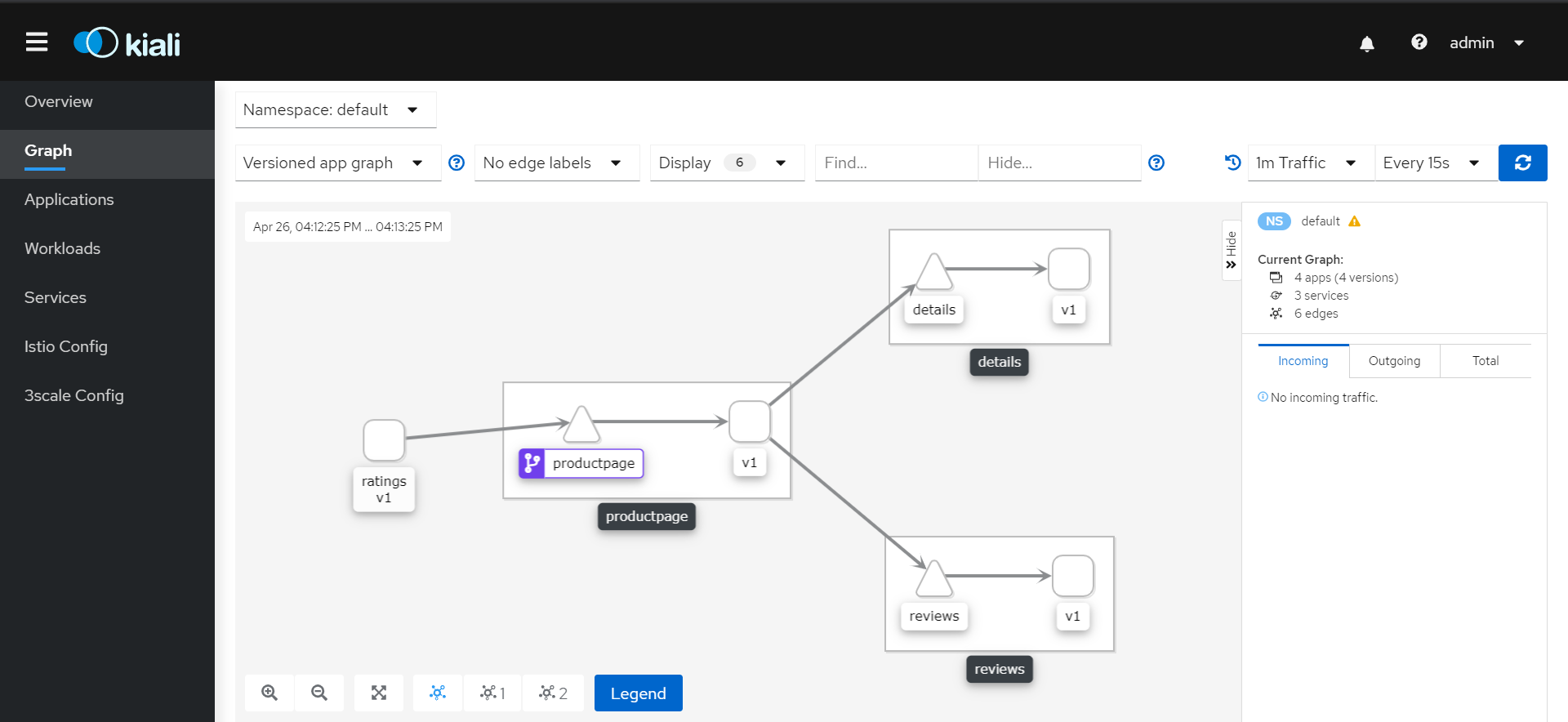Select the productpage v1 workload node

pos(749,421)
